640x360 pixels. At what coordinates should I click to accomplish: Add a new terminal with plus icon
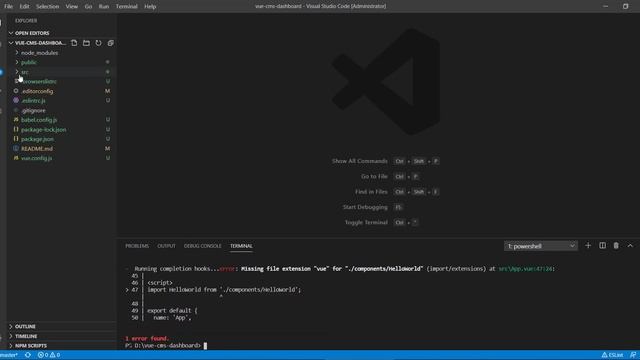[x=588, y=246]
